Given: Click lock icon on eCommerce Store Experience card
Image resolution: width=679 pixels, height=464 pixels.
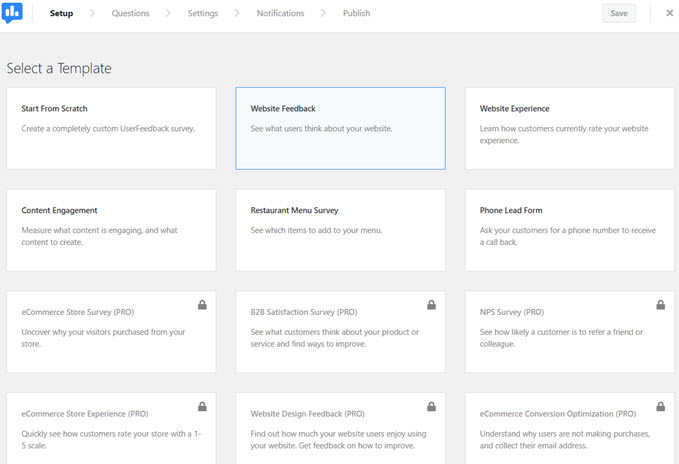Looking at the screenshot, I should pos(202,407).
